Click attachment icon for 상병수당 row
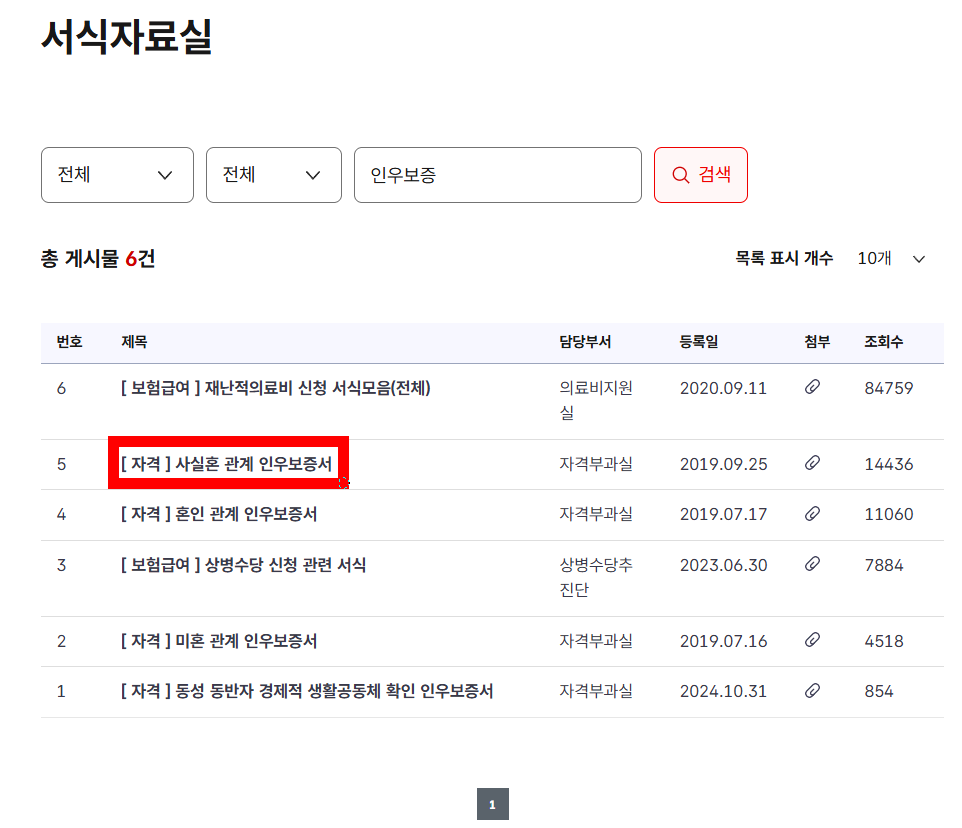Screen dimensions: 962x828 (x=812, y=564)
